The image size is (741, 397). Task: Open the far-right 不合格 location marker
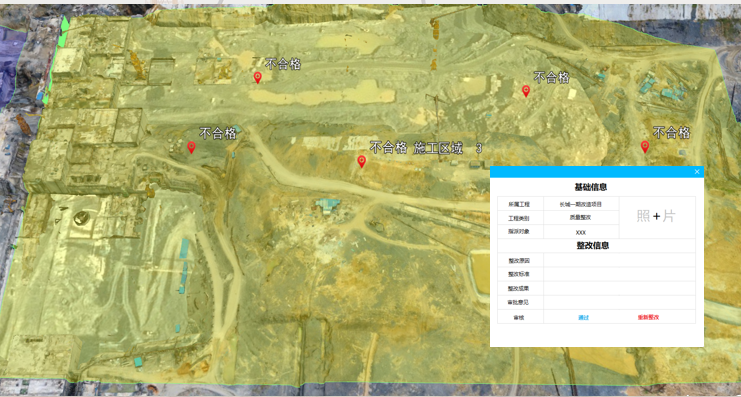tap(645, 147)
